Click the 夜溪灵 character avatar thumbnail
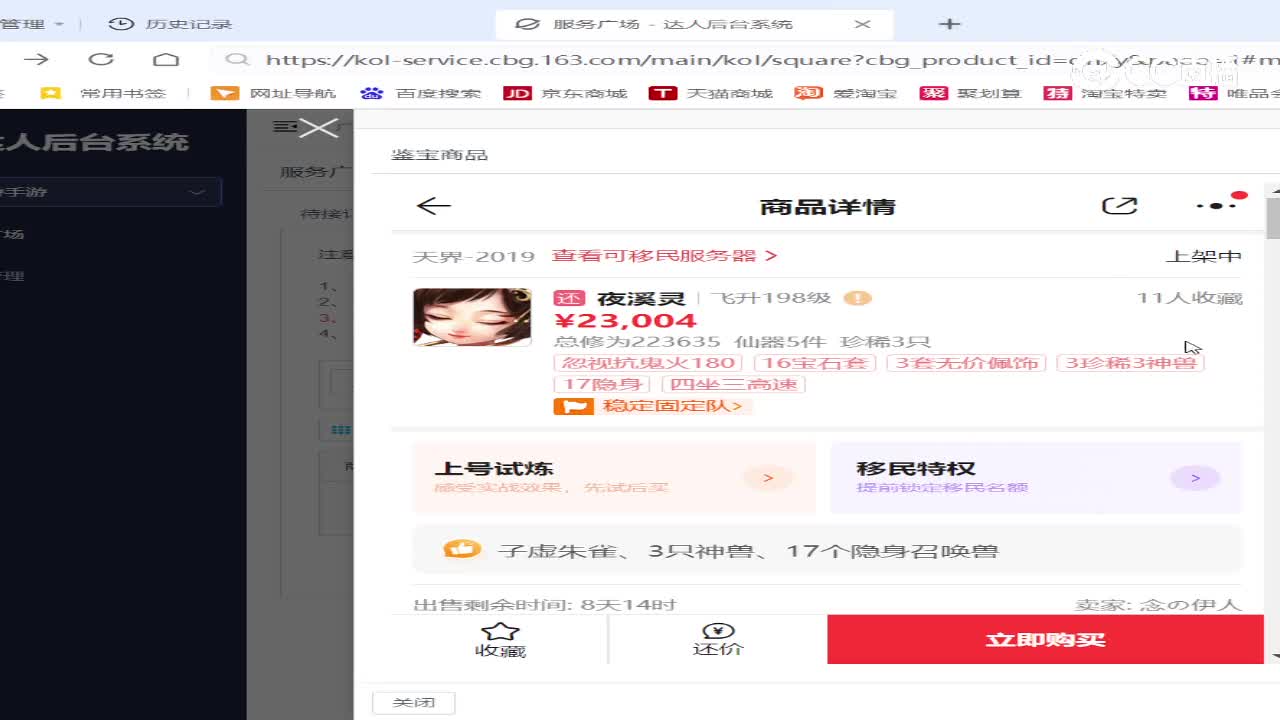The image size is (1280, 720). (x=472, y=317)
